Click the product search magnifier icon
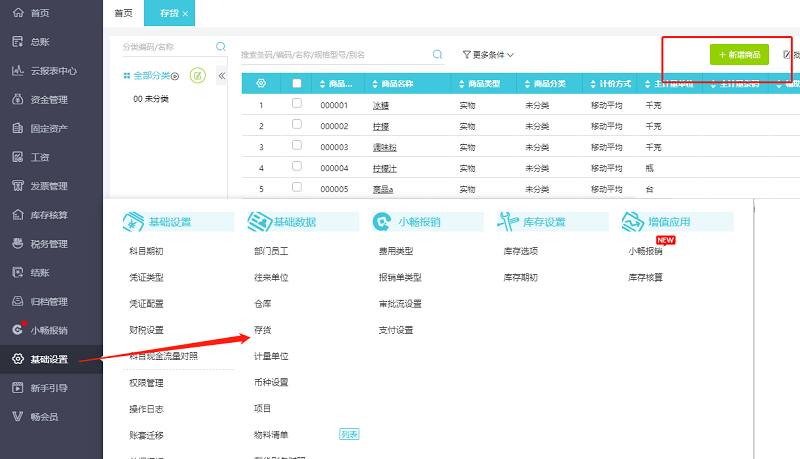Screen dimensions: 800x459 point(437,54)
